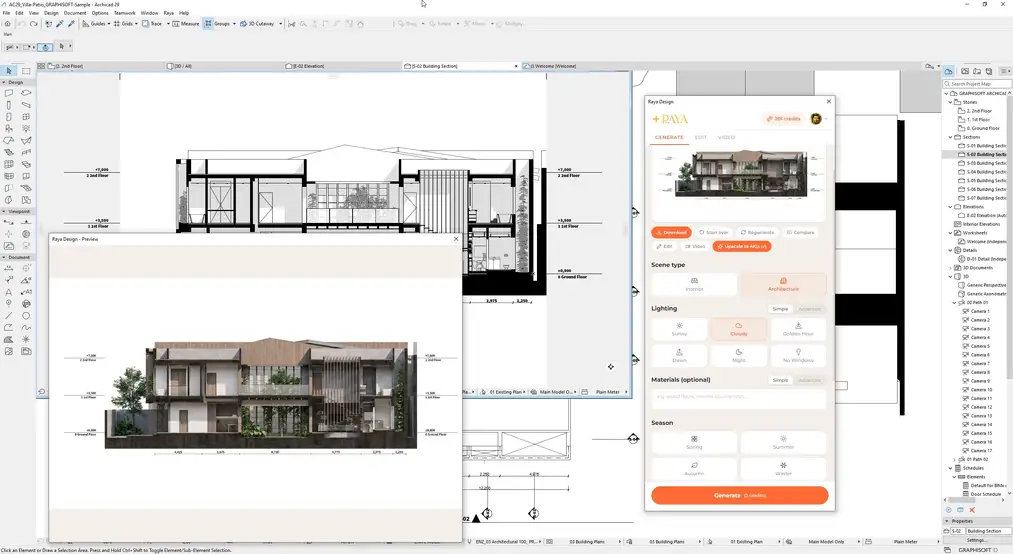This screenshot has width=1013, height=554.
Task: Open the Grids dropdown arrow
Action: (136, 24)
